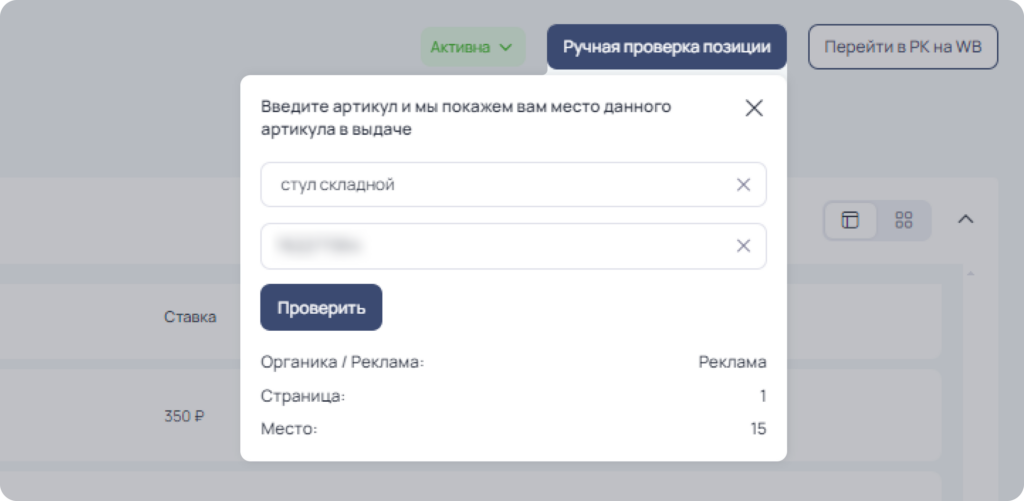Screen dimensions: 1024x501
Task: Click the "350 ₽" bid value
Action: [x=184, y=416]
